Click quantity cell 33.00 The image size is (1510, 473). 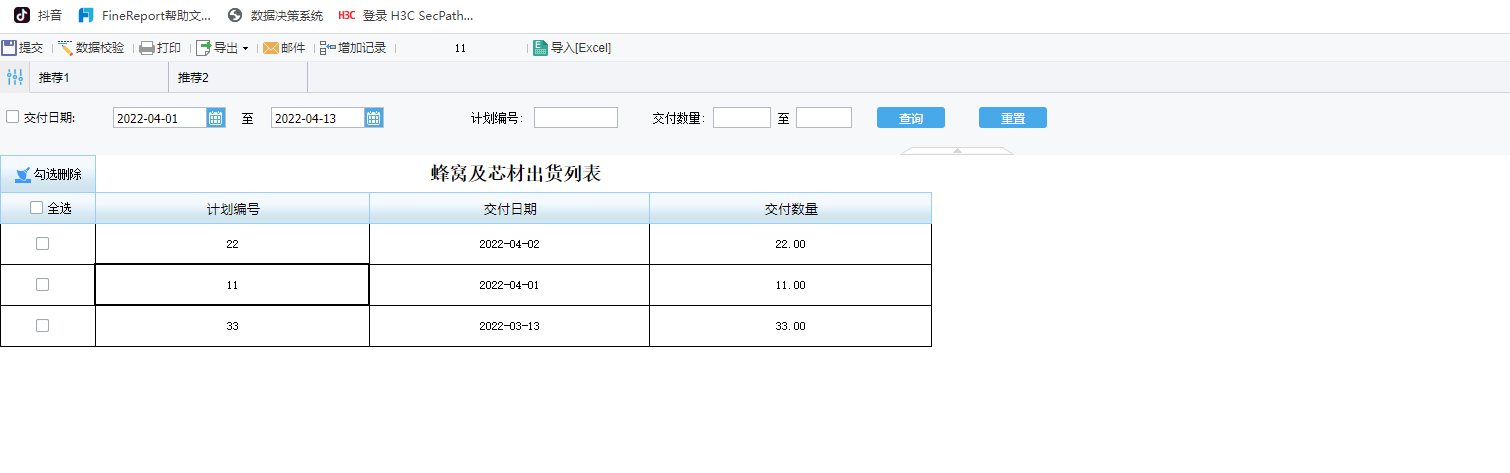click(x=791, y=326)
